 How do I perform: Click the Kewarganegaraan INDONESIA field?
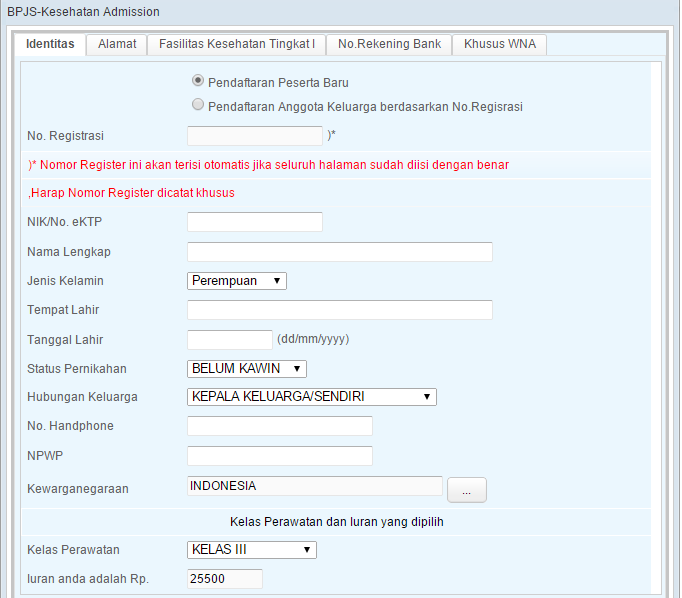tap(315, 486)
